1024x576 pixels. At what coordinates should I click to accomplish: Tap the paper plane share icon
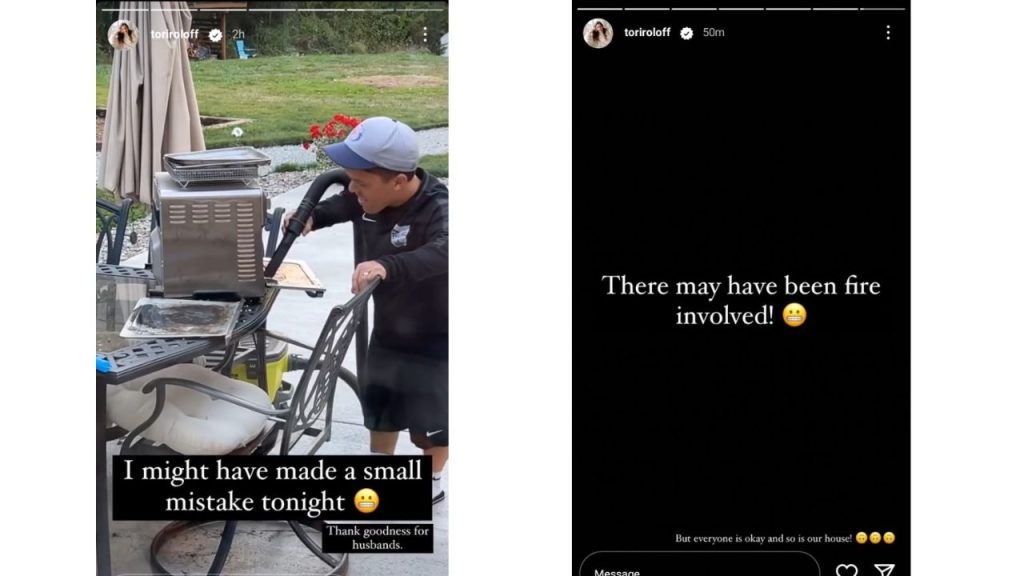[x=884, y=570]
